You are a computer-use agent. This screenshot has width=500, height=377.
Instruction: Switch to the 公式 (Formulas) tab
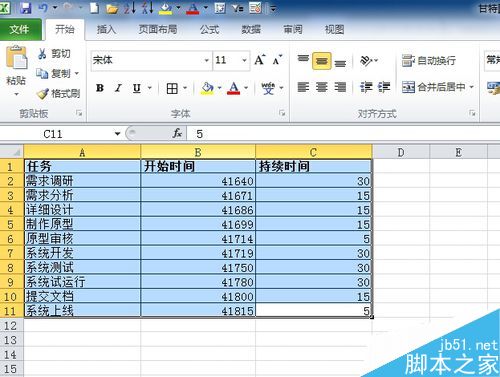[209, 30]
